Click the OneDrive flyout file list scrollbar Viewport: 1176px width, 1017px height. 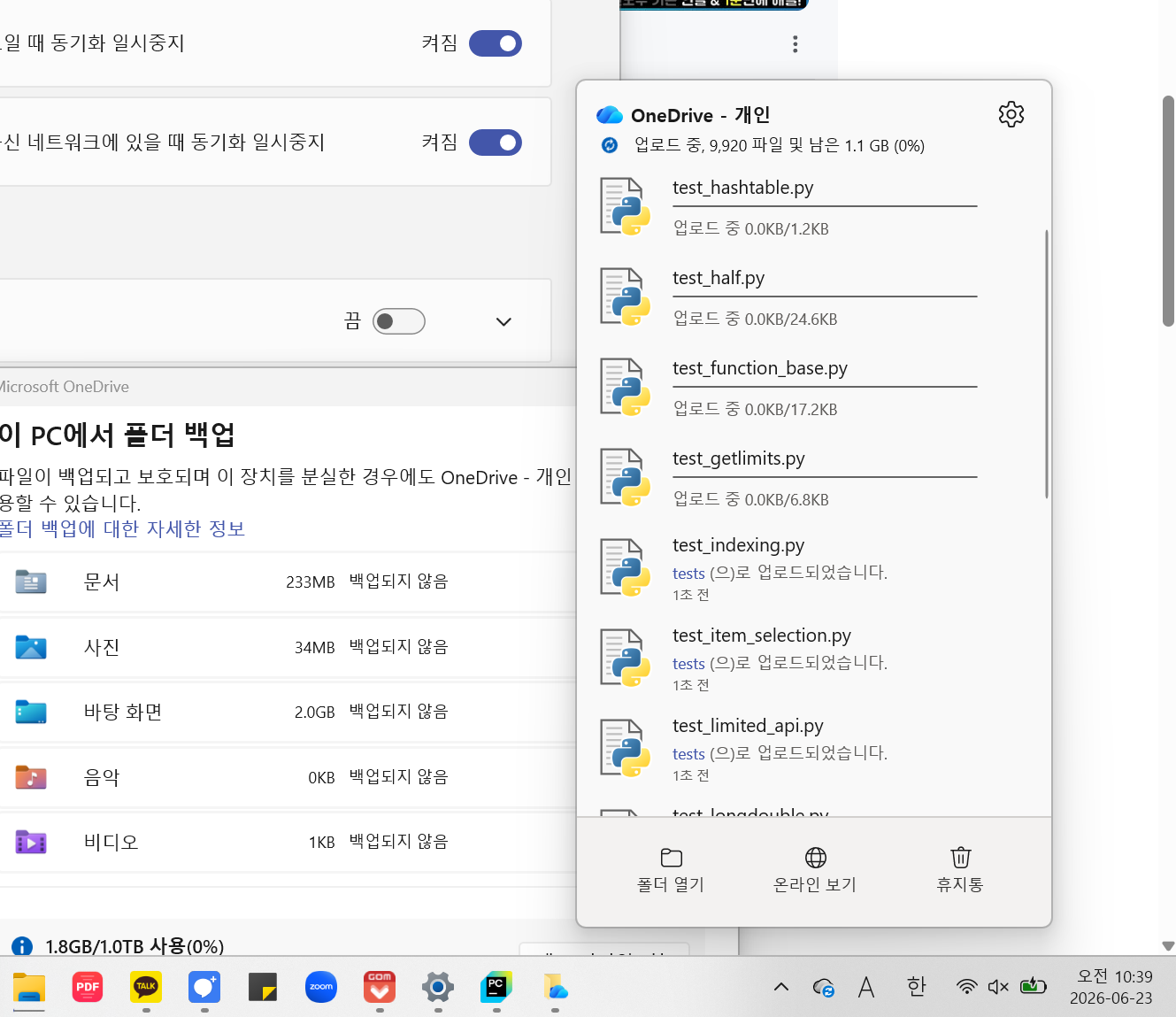[x=1047, y=363]
